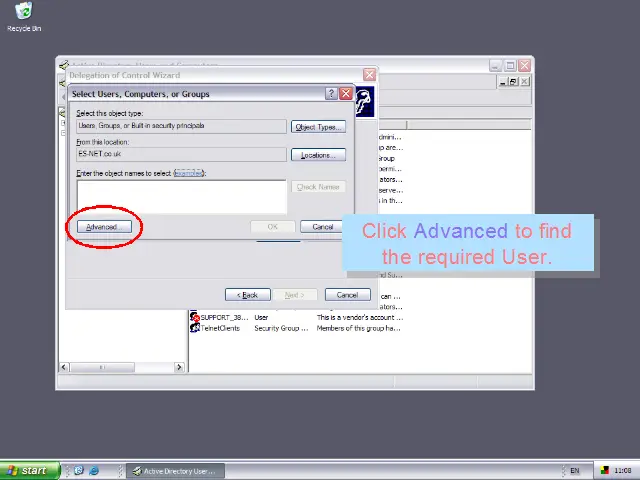Click the help question mark in dialog title bar
Image resolution: width=640 pixels, height=480 pixels.
click(x=331, y=94)
